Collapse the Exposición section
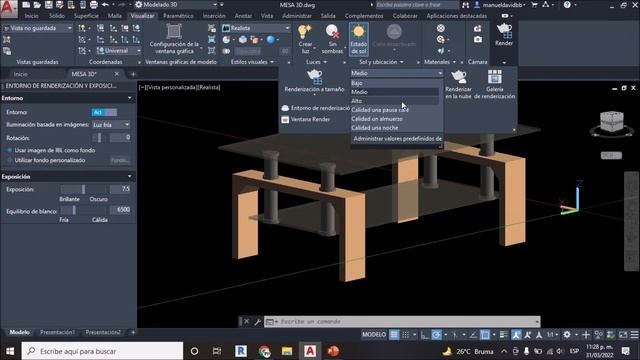 130,176
